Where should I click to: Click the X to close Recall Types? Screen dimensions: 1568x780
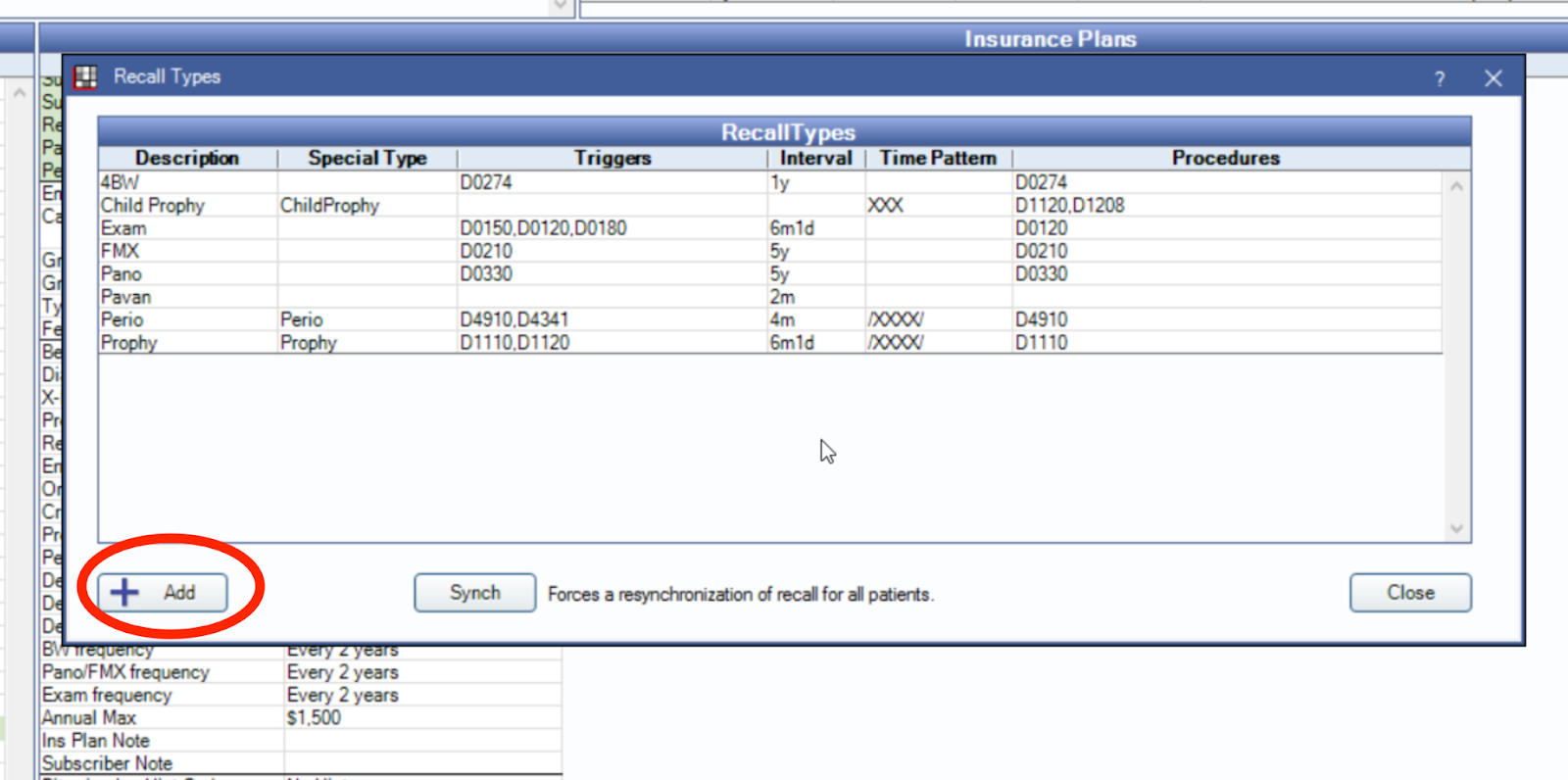[1493, 78]
